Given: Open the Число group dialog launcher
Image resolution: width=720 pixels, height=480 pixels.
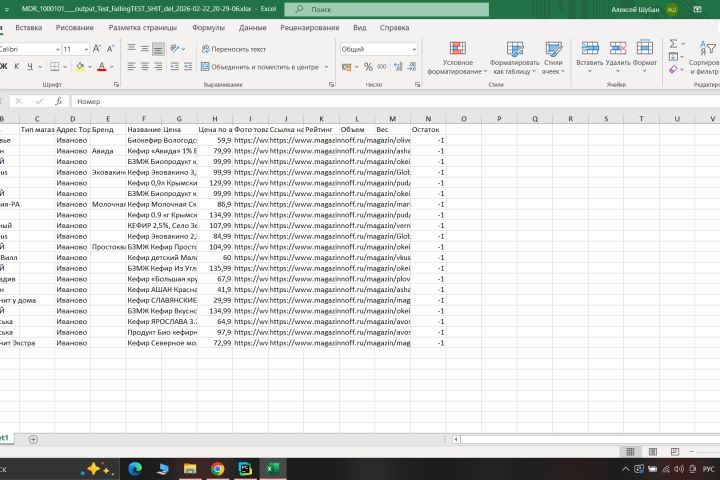Looking at the screenshot, I should coord(417,85).
